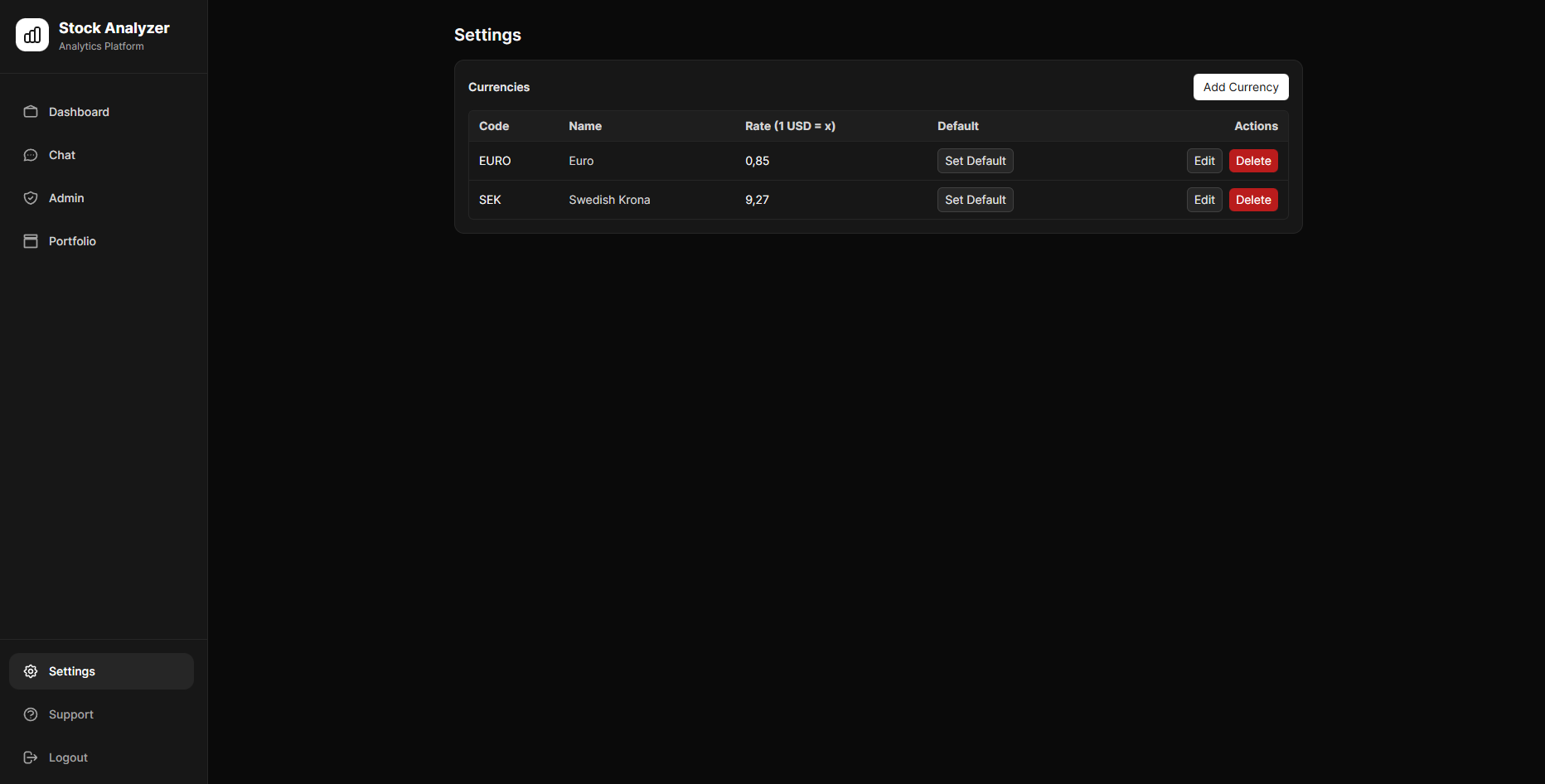1545x784 pixels.
Task: Open Chat via the speech bubble icon
Action: [31, 155]
